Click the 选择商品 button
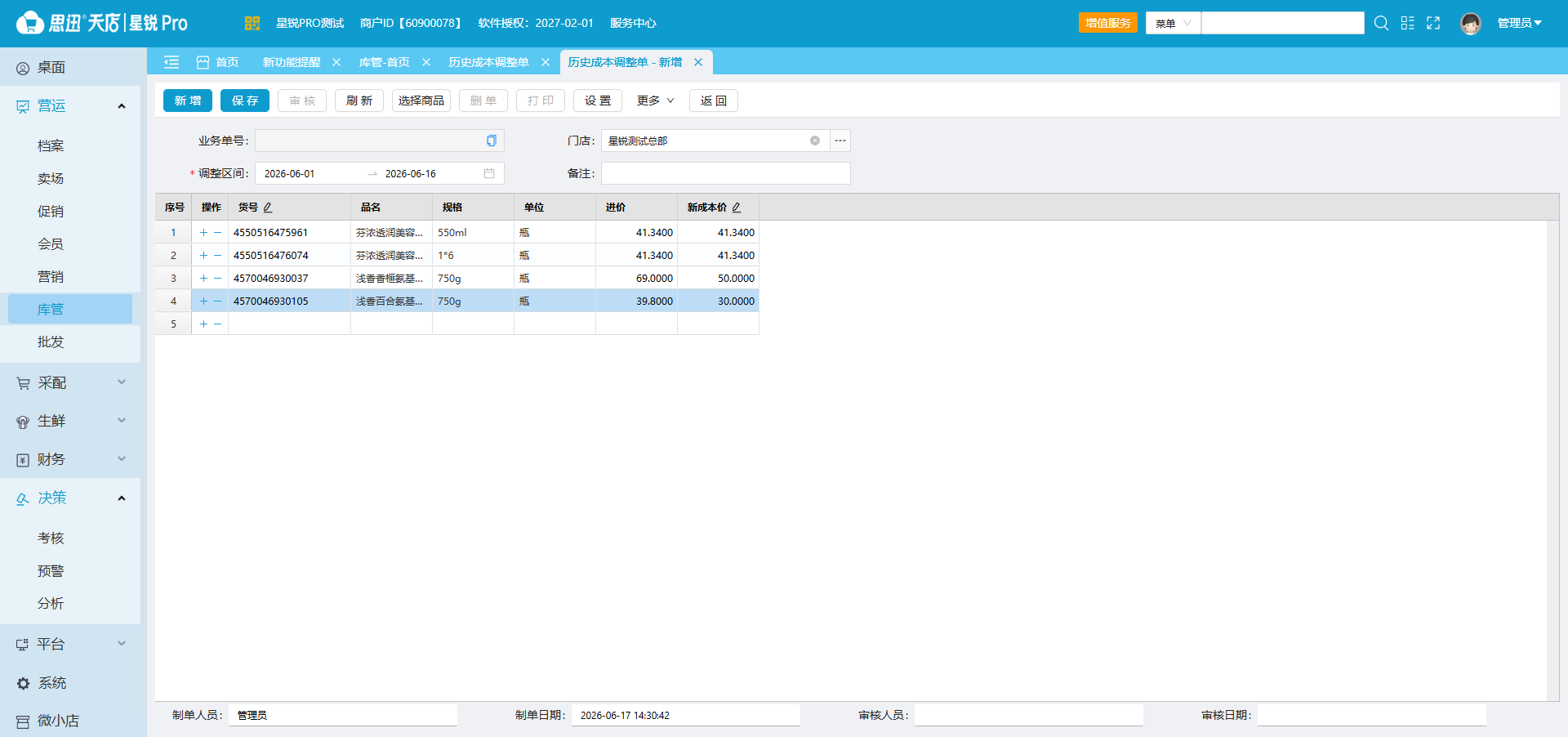This screenshot has height=737, width=1568. pos(421,100)
